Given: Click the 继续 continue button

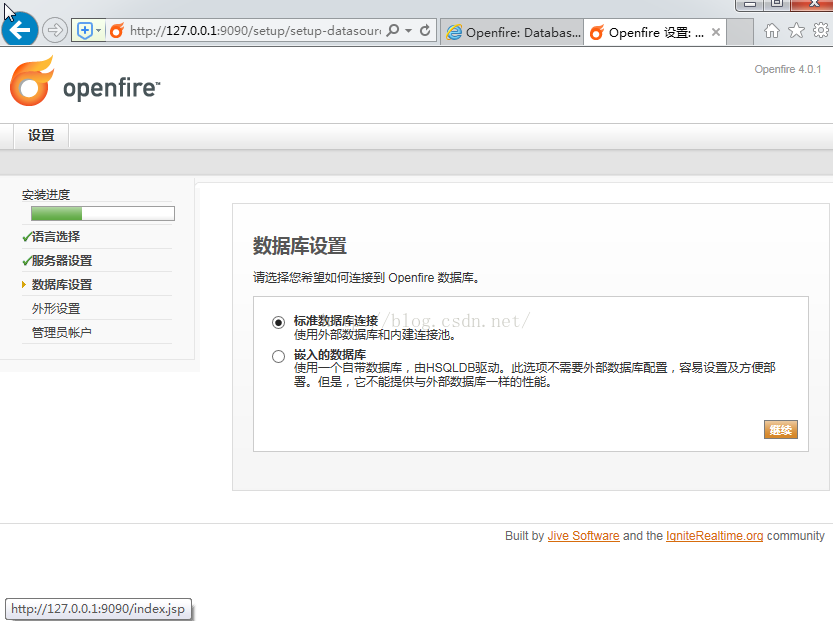Looking at the screenshot, I should [x=780, y=430].
